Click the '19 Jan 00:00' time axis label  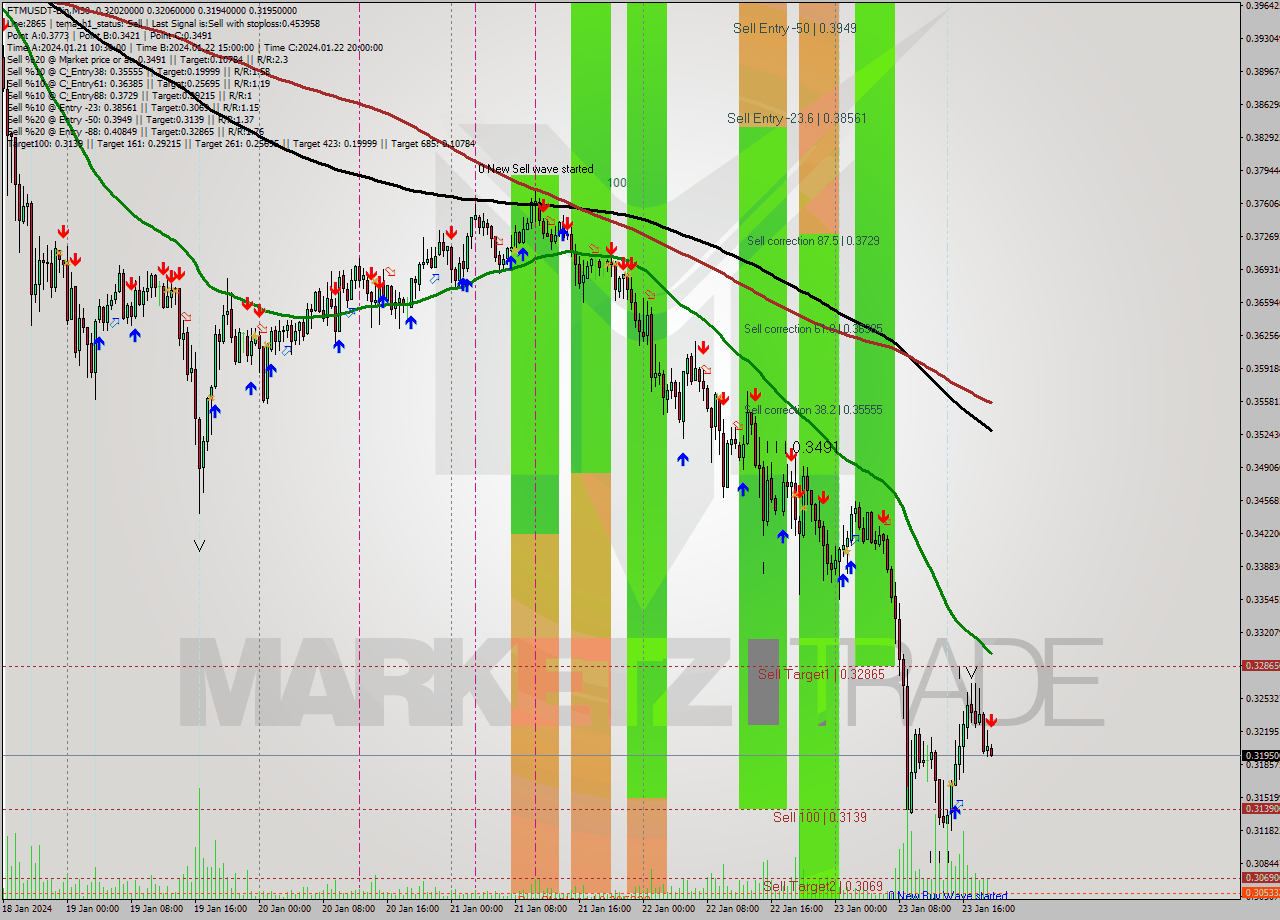tap(93, 909)
